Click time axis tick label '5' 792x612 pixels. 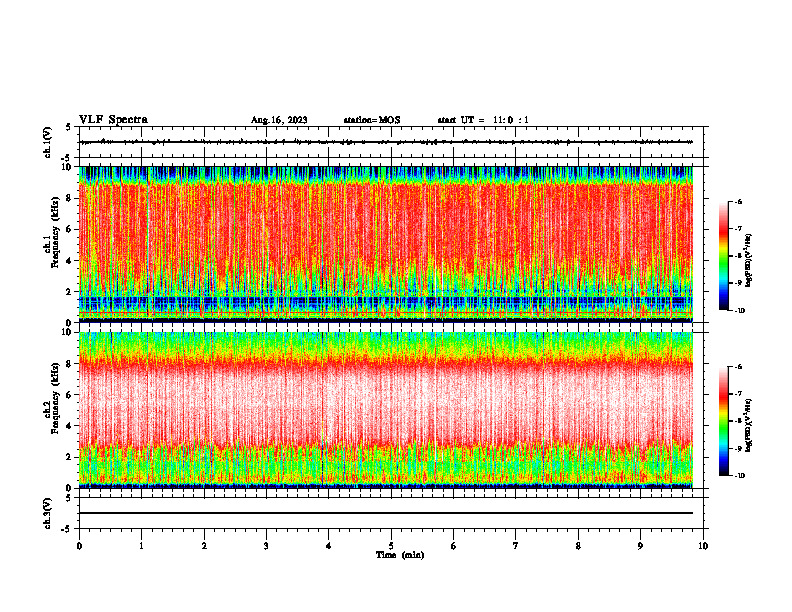[x=391, y=546]
